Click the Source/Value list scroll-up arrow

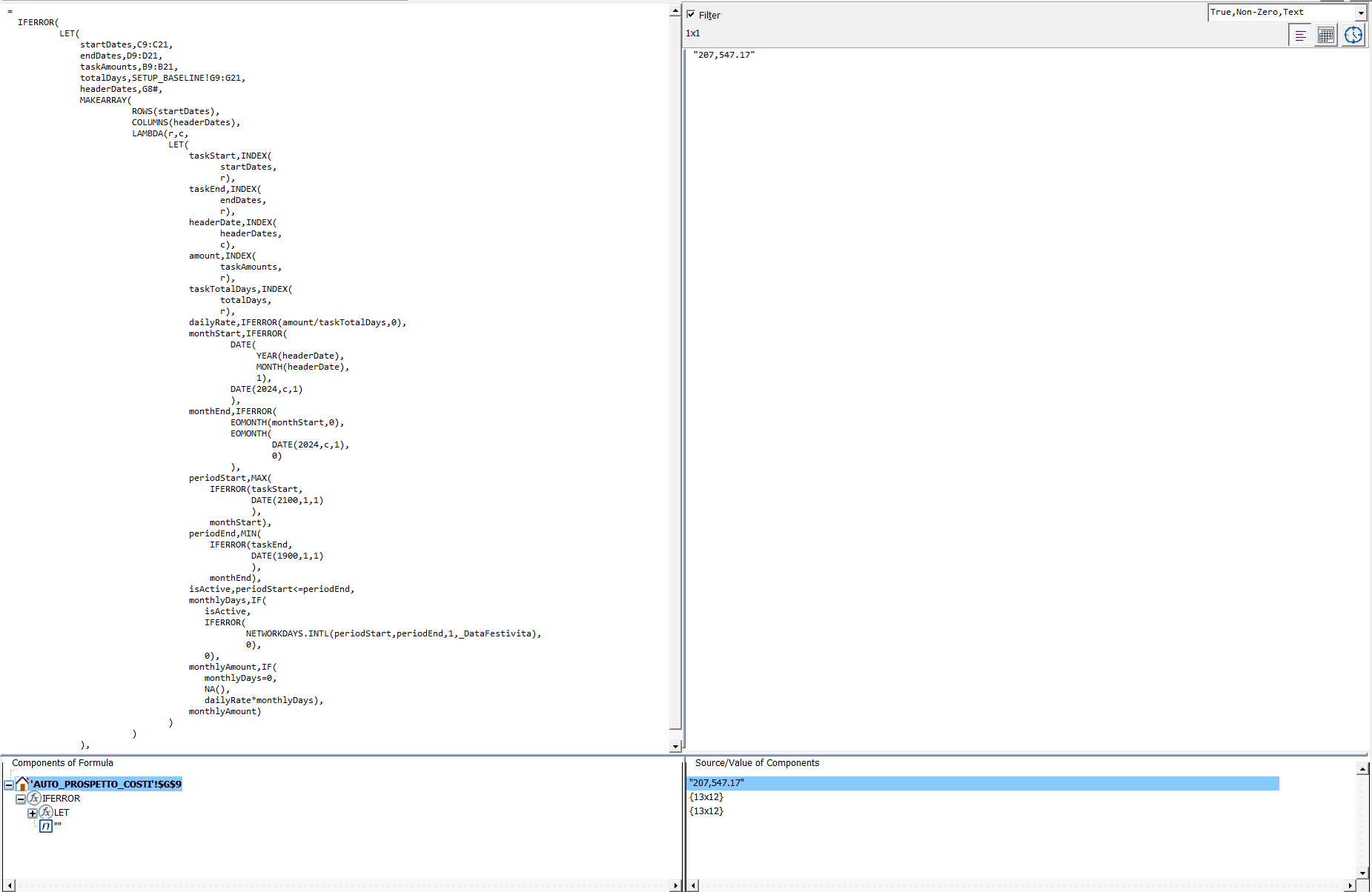click(1362, 770)
